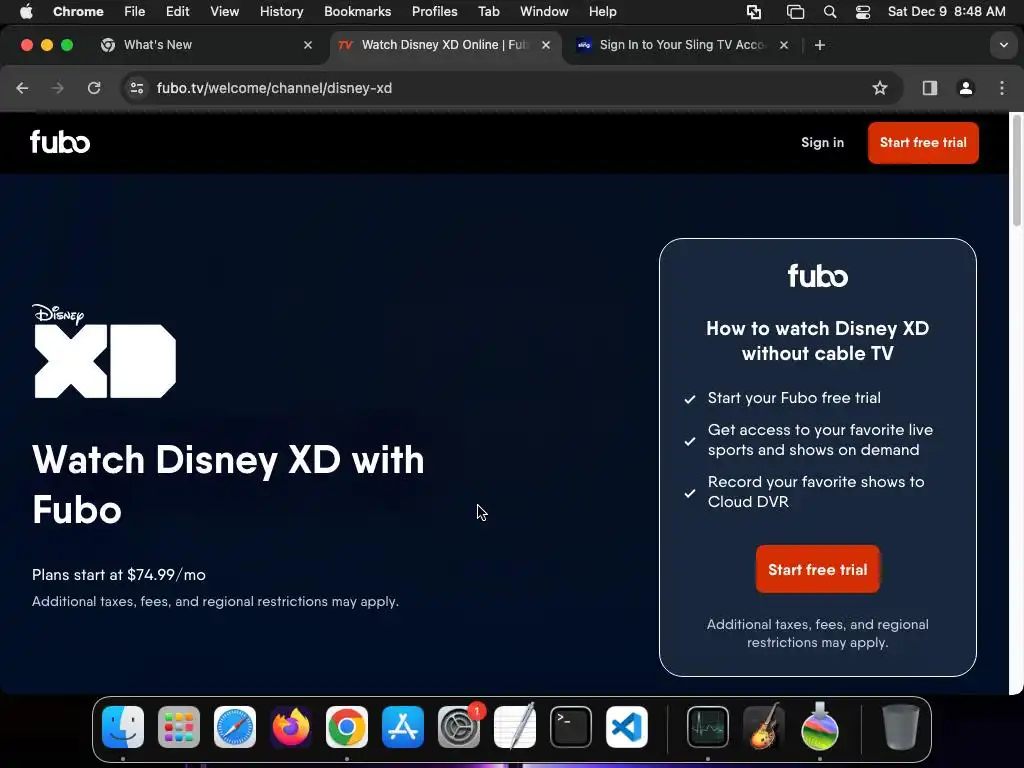
Task: Click the 'Plans start at $74.99/mo' text
Action: [x=119, y=575]
